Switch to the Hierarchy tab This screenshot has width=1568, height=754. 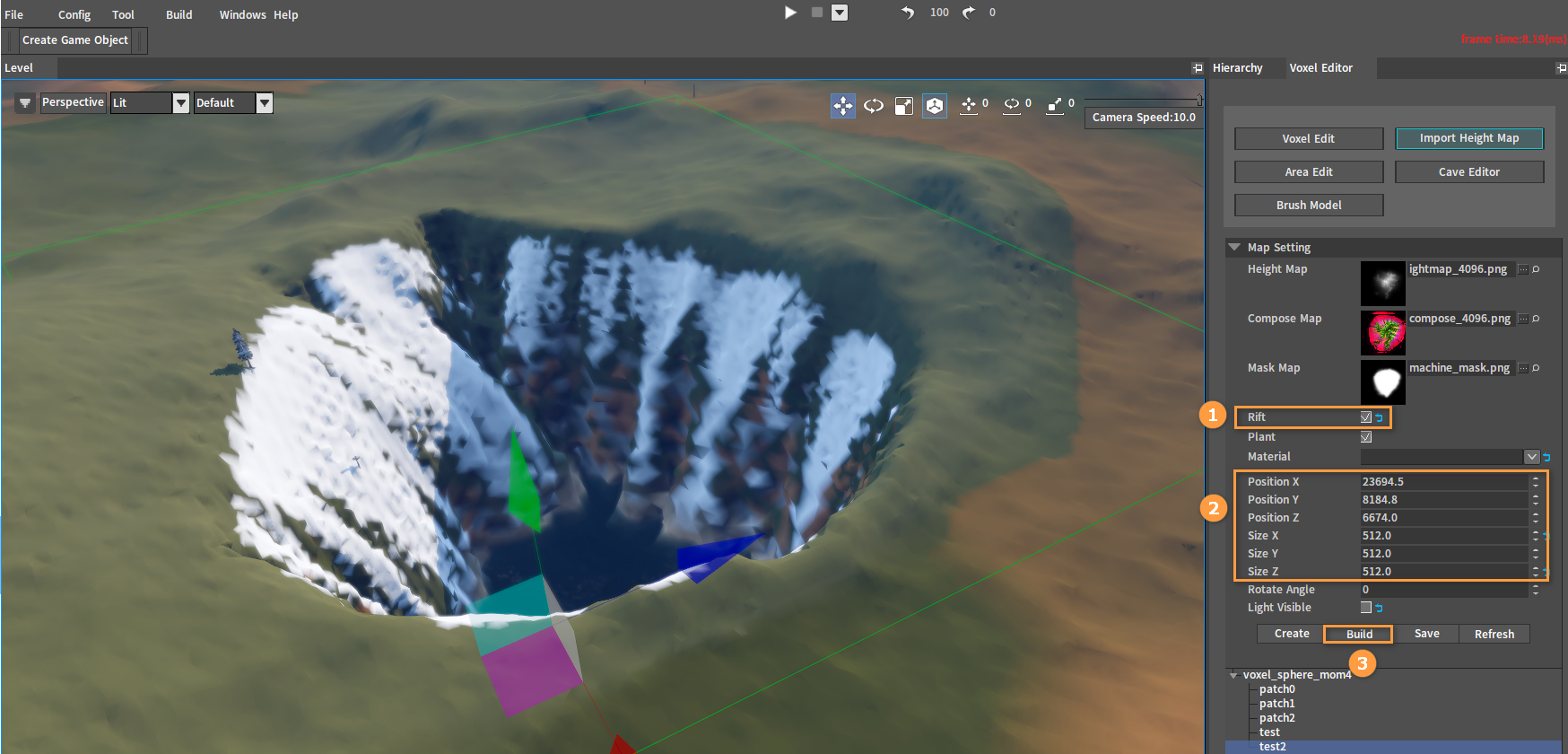click(1237, 68)
